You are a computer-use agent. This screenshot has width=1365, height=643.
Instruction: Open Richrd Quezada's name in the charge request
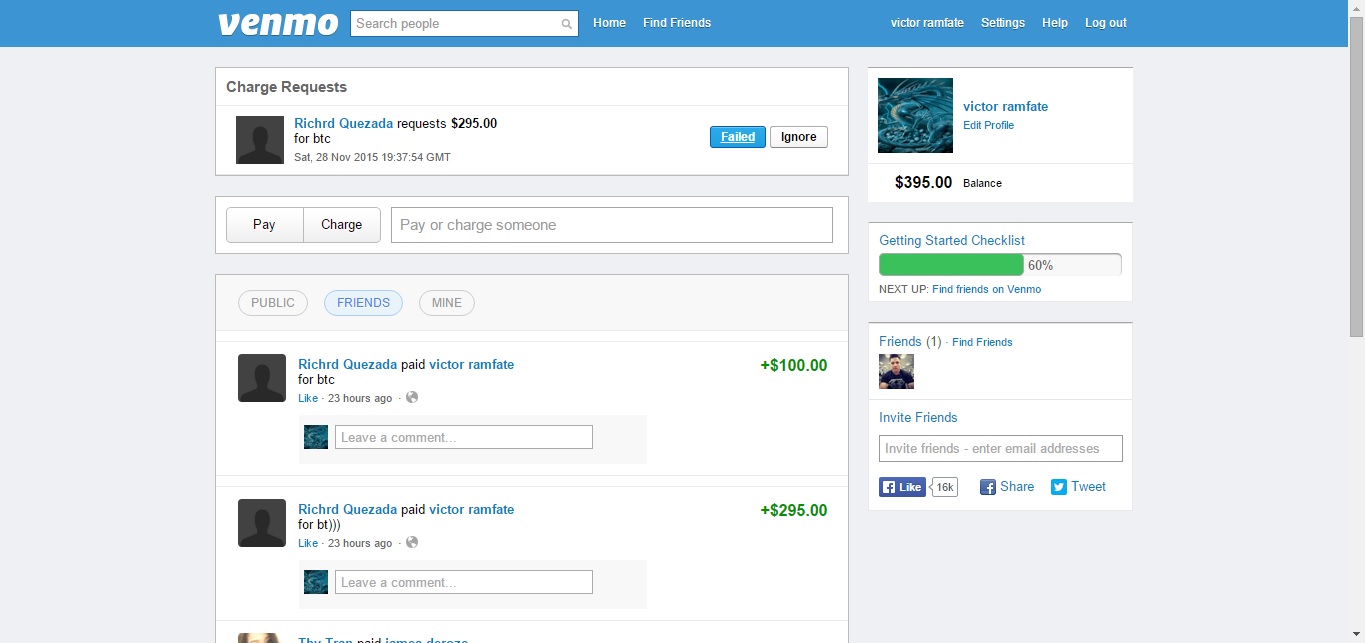point(344,123)
